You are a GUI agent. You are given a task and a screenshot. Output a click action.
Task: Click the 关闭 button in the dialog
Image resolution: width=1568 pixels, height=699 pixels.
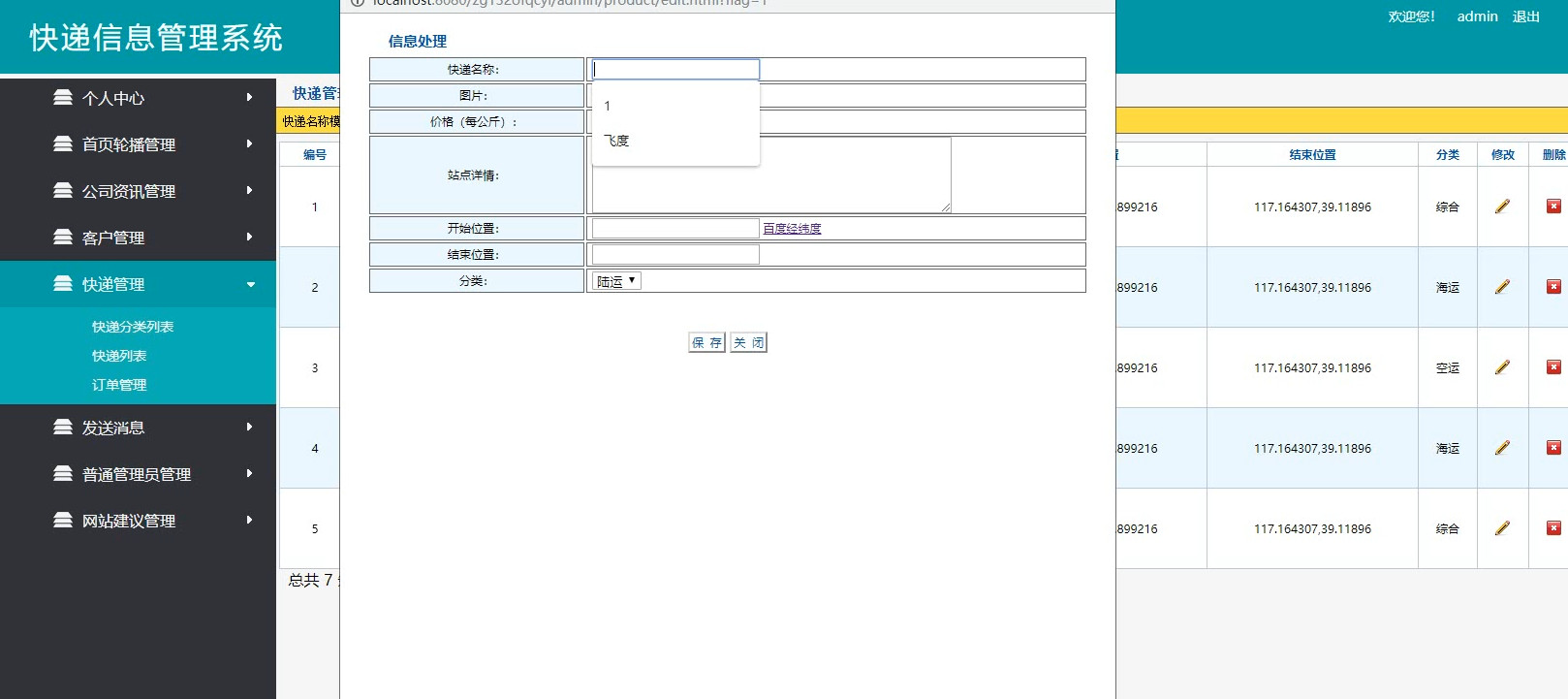pos(748,342)
